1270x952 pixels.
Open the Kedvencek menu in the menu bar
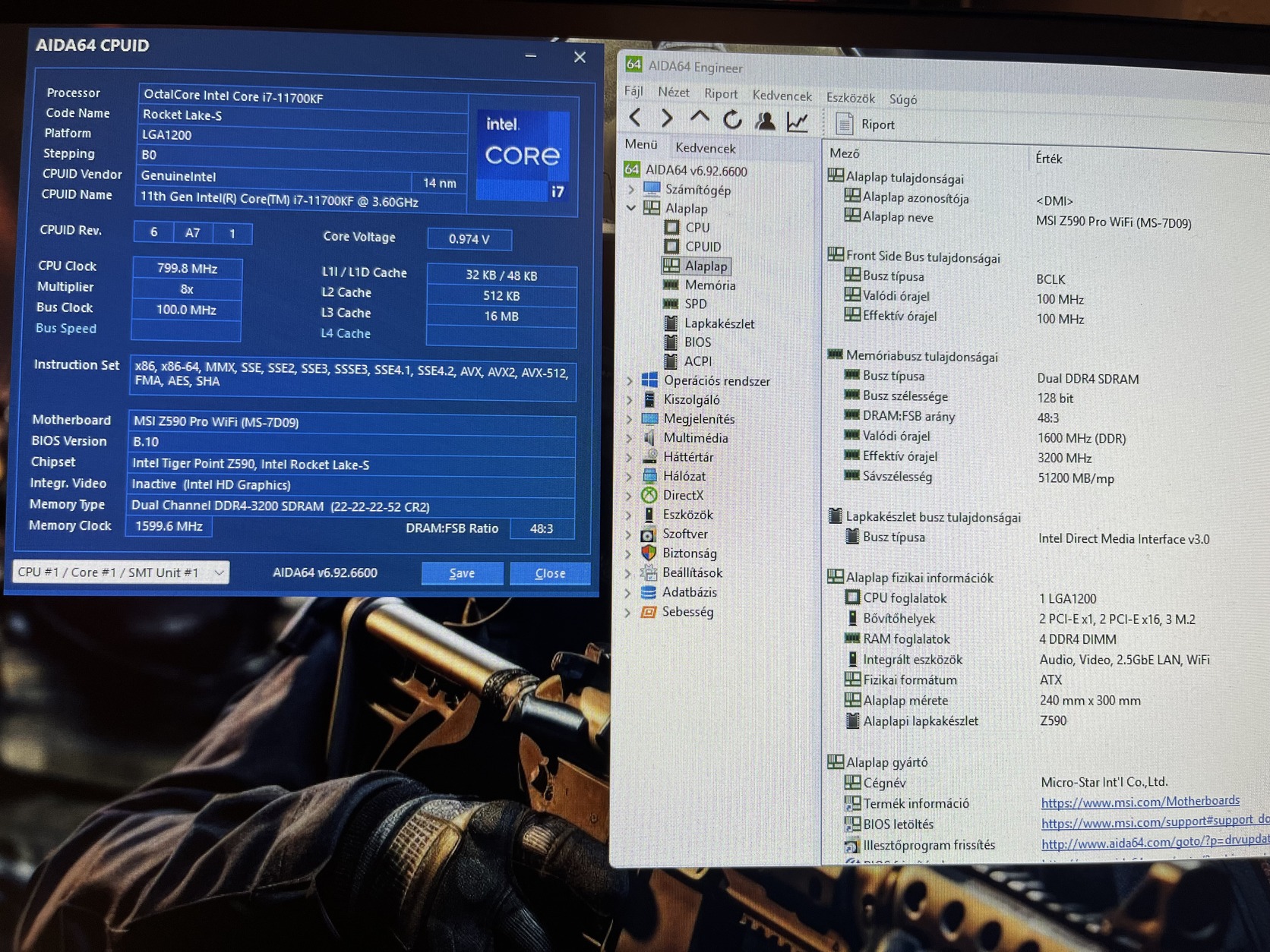pyautogui.click(x=782, y=96)
